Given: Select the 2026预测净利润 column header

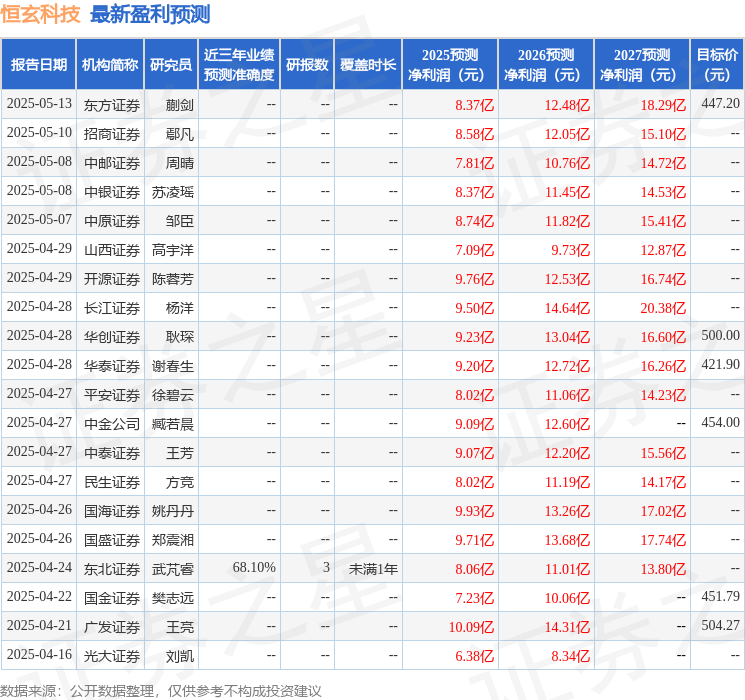Looking at the screenshot, I should click(x=546, y=65).
